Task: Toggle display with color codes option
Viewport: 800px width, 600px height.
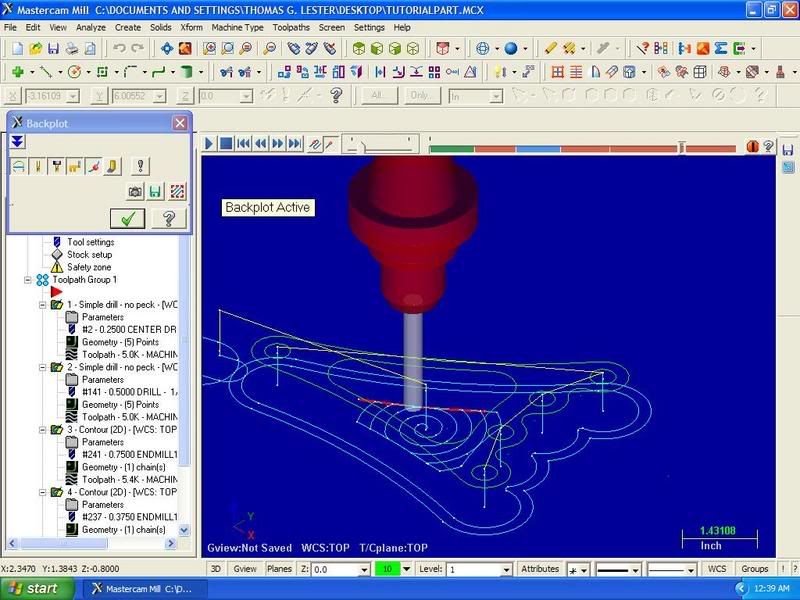Action: [19, 166]
